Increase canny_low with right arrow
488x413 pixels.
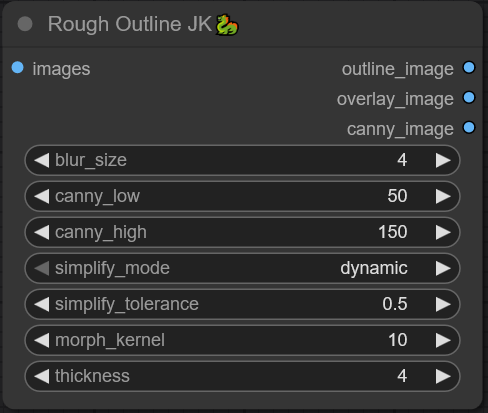pos(443,196)
